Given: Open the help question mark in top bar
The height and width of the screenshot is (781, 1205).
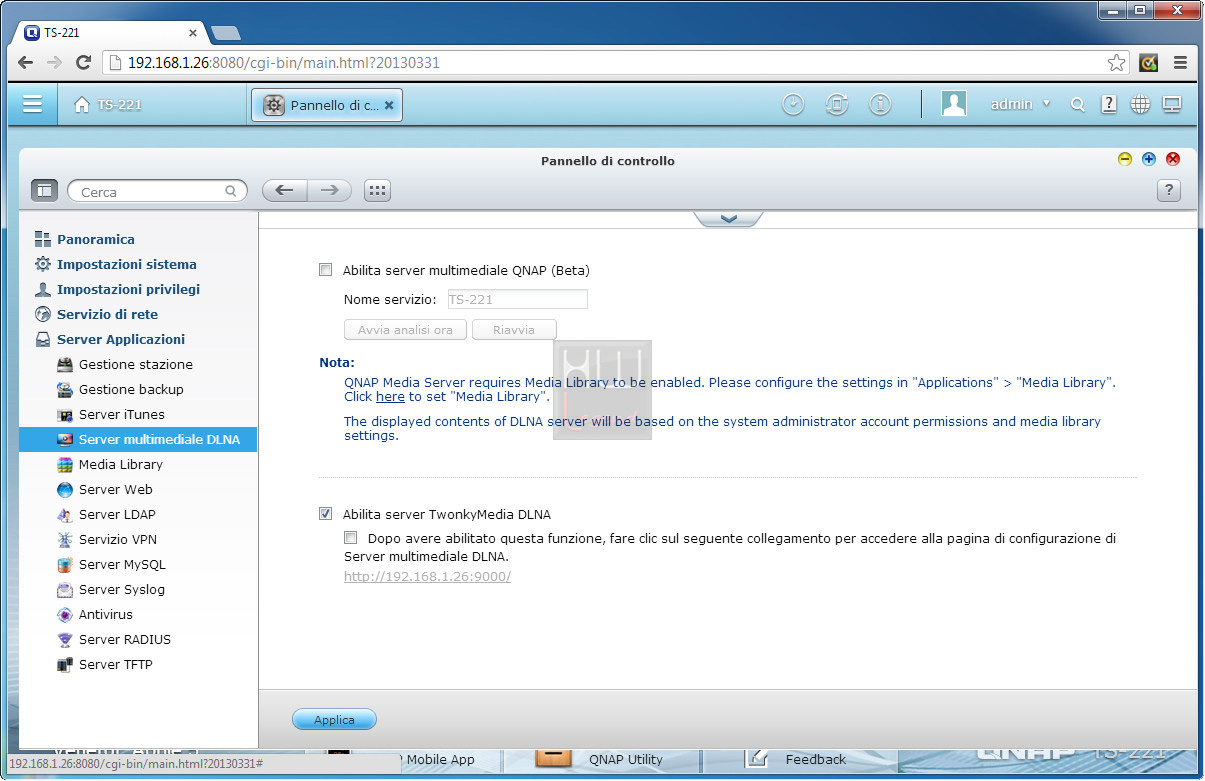Looking at the screenshot, I should click(1109, 104).
